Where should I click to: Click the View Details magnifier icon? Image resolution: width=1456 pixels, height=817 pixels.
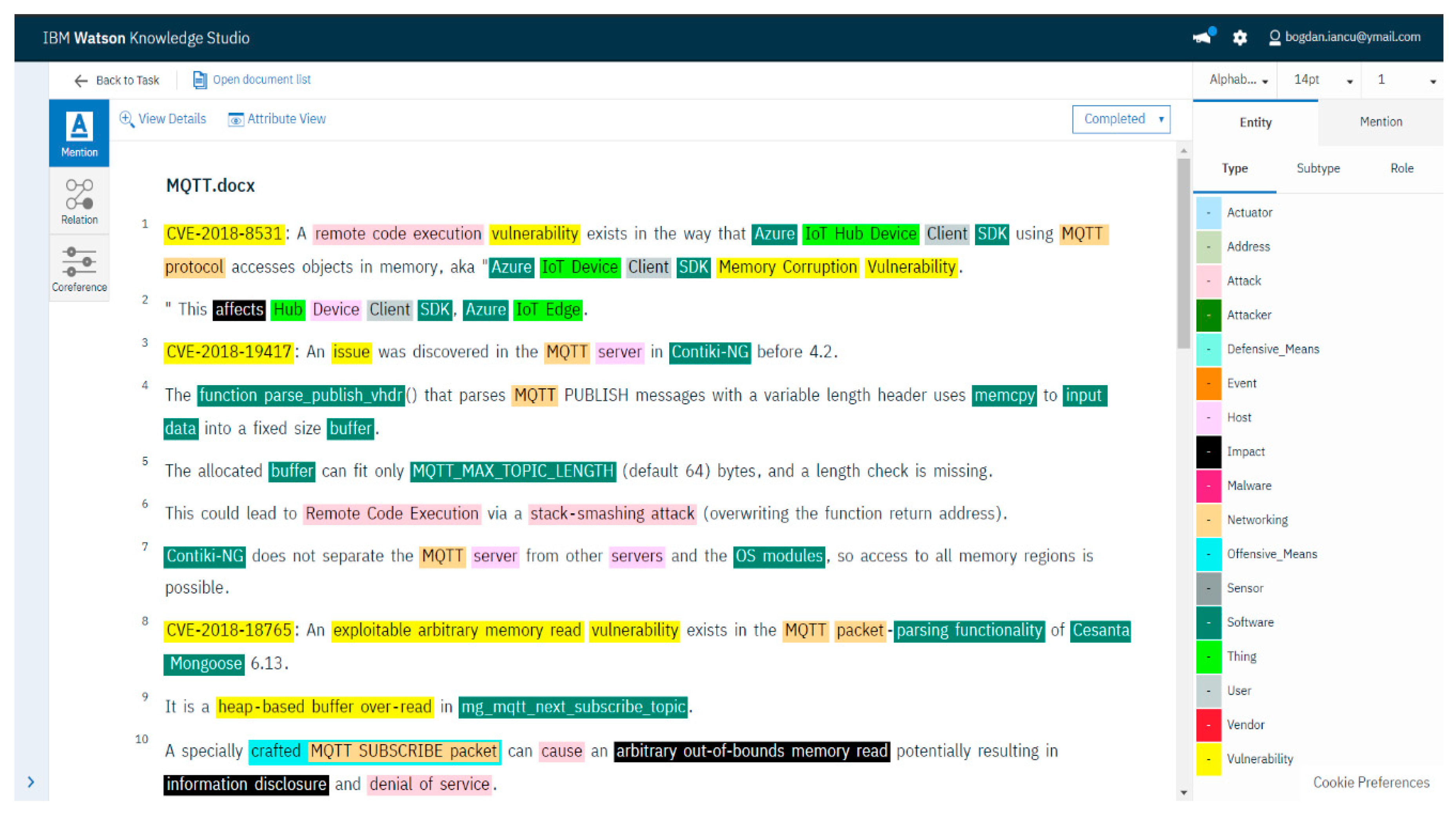coord(127,119)
